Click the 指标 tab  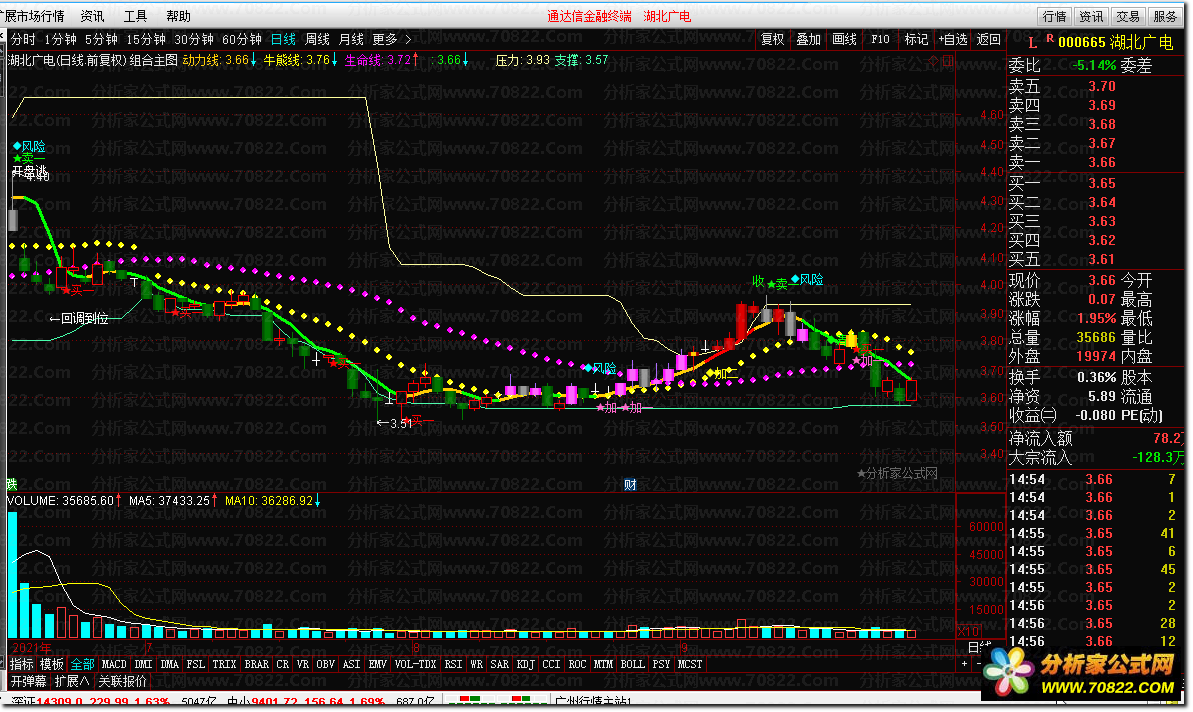click(21, 664)
